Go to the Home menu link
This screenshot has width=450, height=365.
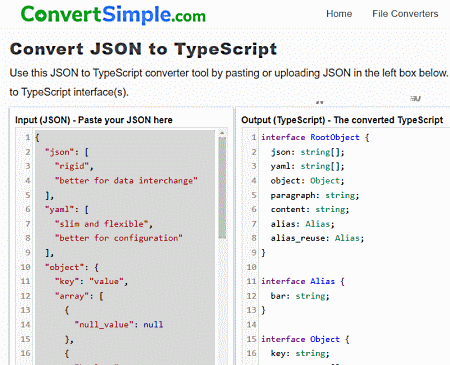(x=339, y=14)
